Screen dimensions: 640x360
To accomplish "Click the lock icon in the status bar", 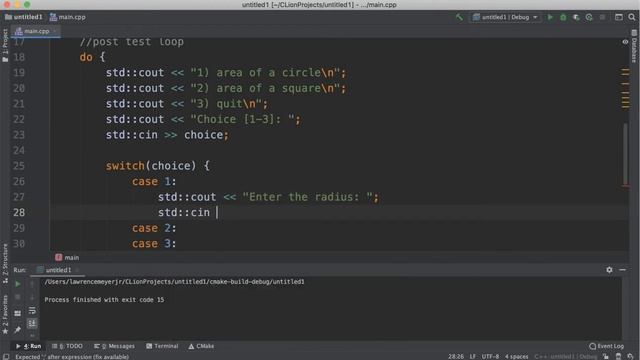I will tap(606, 357).
